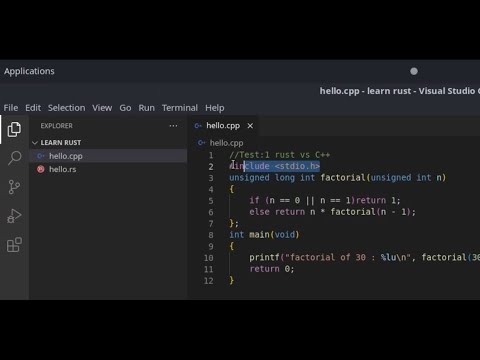
Task: Click C++ file icon beside hello.cpp in explorer
Action: 41,156
